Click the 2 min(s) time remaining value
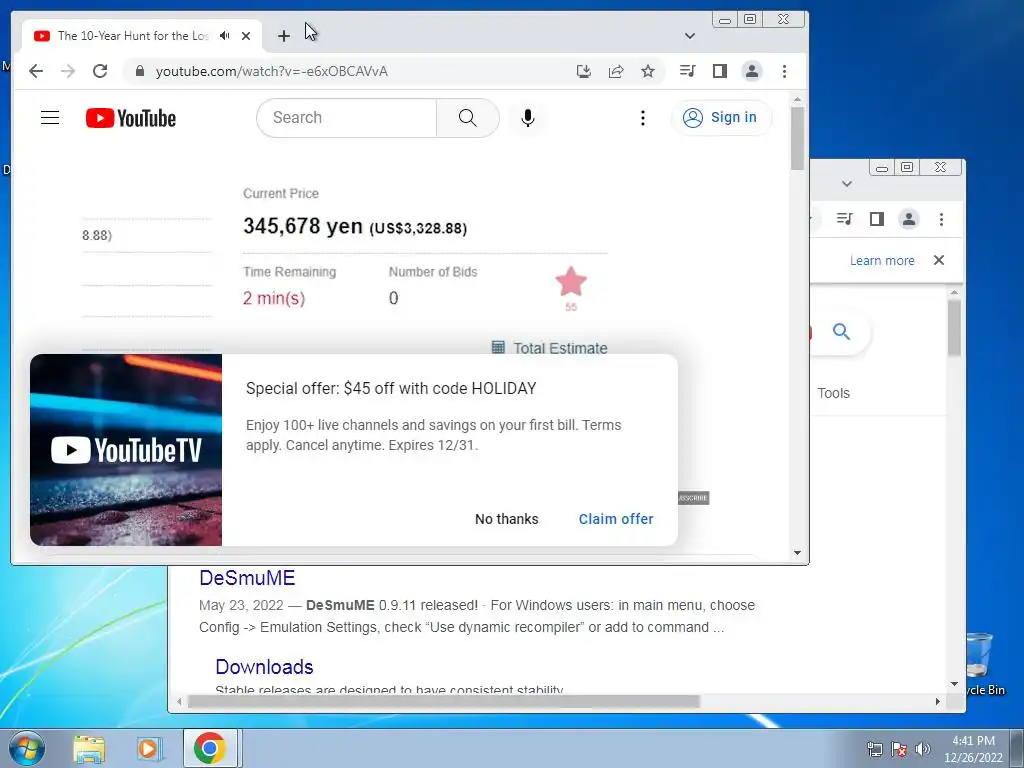The width and height of the screenshot is (1024, 768). 274,298
